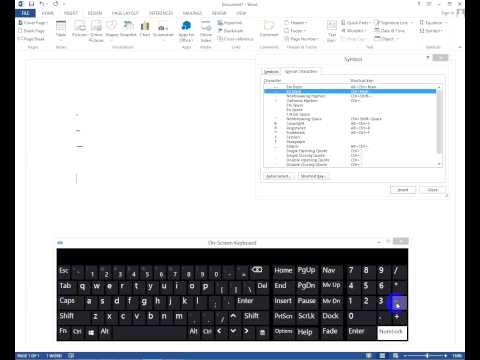Click the AutoCorrect button in Symbol dialog
Image resolution: width=480 pixels, height=360 pixels.
tap(278, 176)
